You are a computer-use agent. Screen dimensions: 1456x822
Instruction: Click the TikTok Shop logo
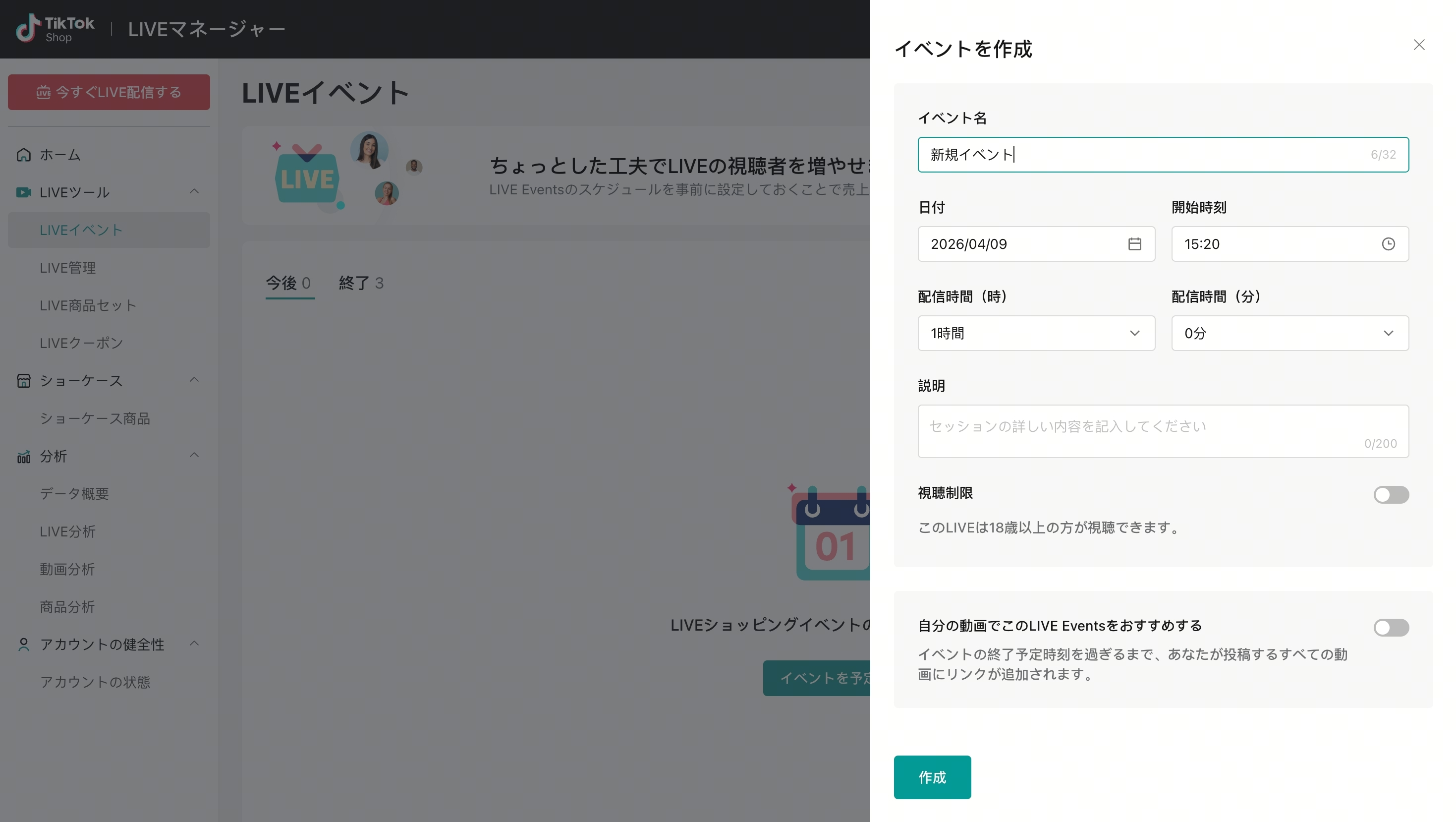[x=55, y=29]
